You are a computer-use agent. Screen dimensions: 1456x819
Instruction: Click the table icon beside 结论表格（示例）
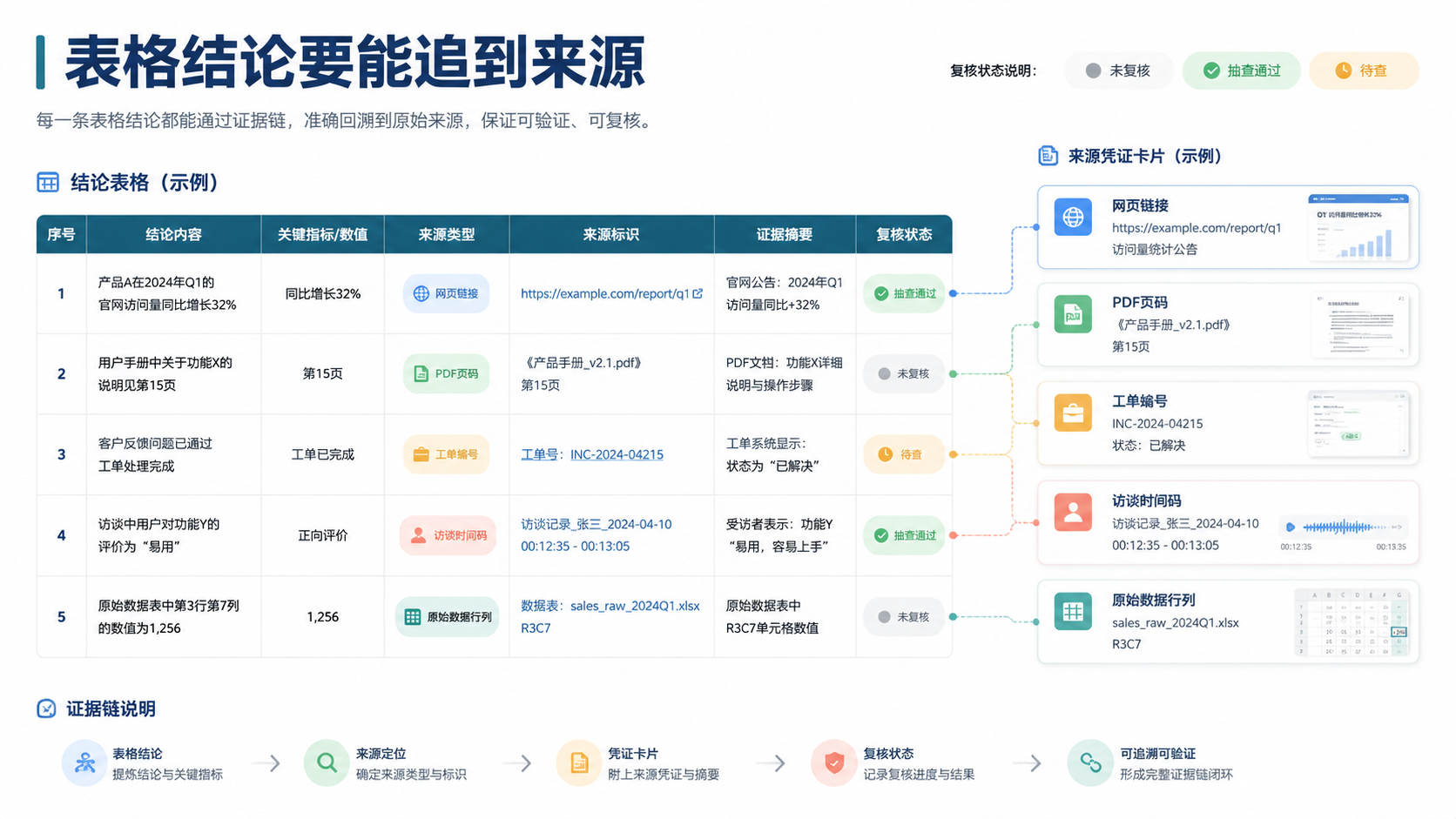click(48, 182)
